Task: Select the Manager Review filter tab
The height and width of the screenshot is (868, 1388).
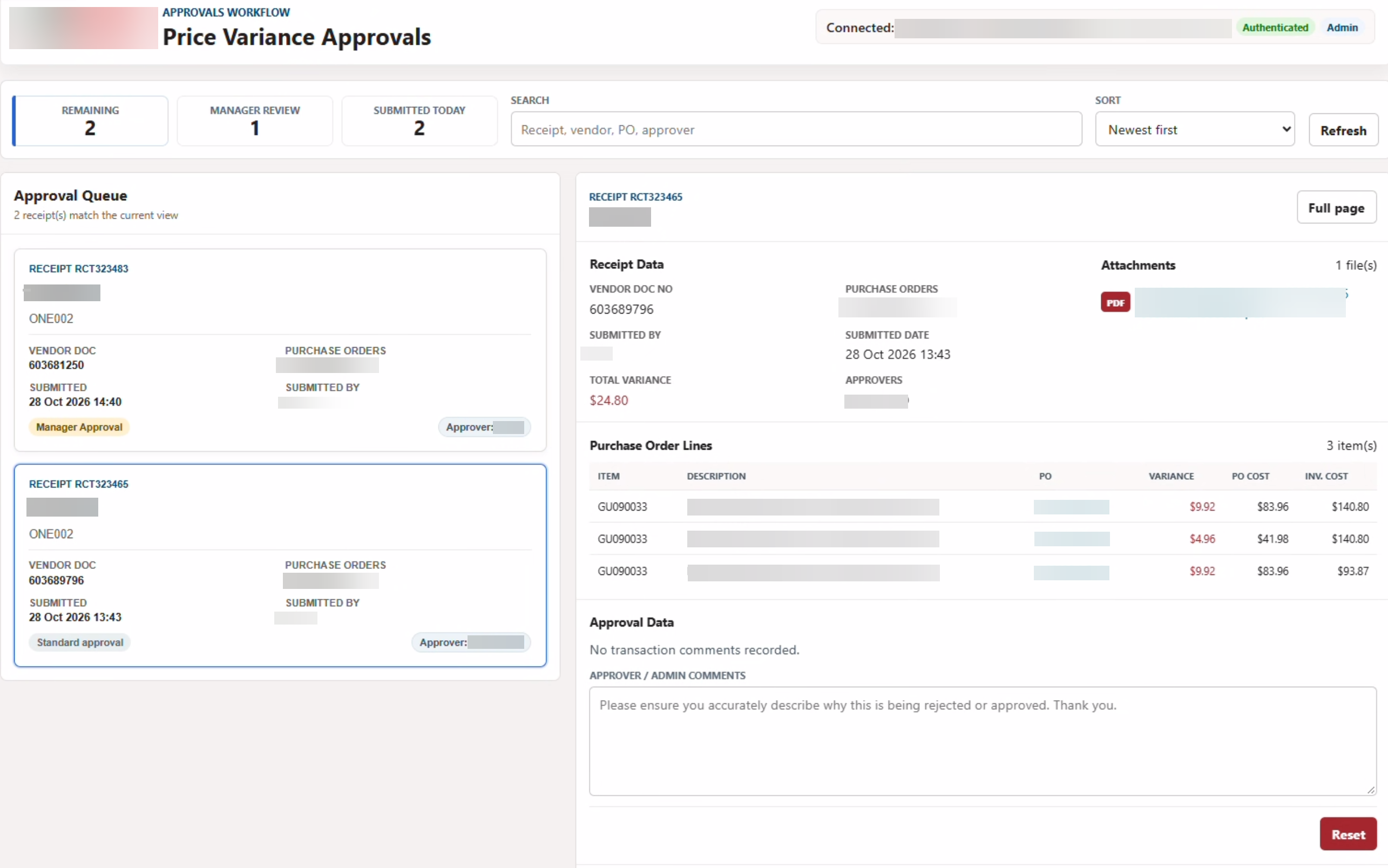Action: (x=255, y=120)
